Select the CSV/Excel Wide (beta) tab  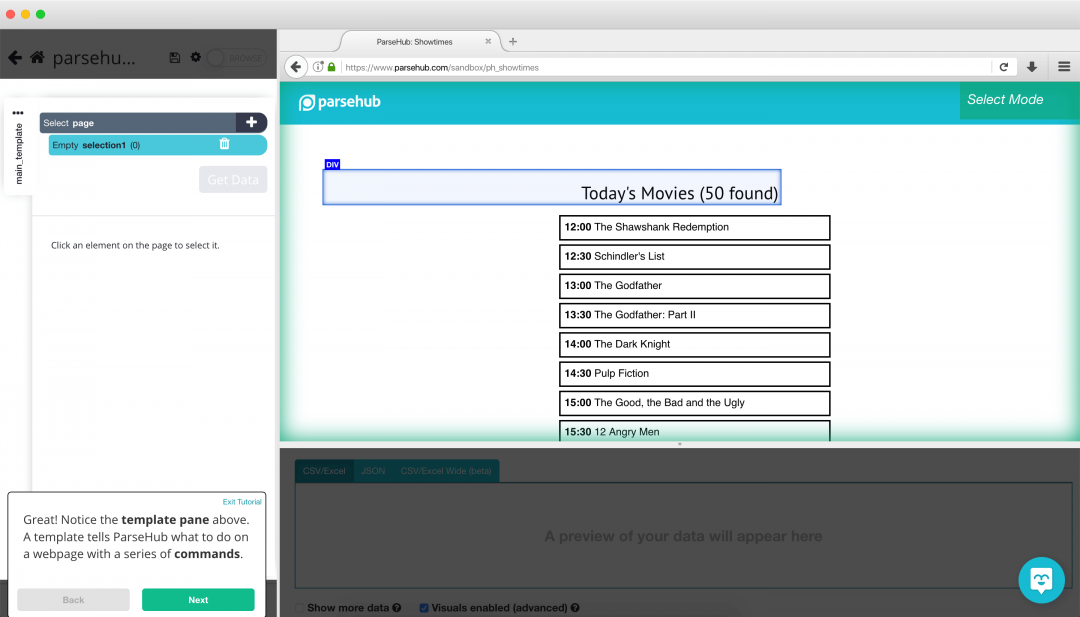coord(445,470)
